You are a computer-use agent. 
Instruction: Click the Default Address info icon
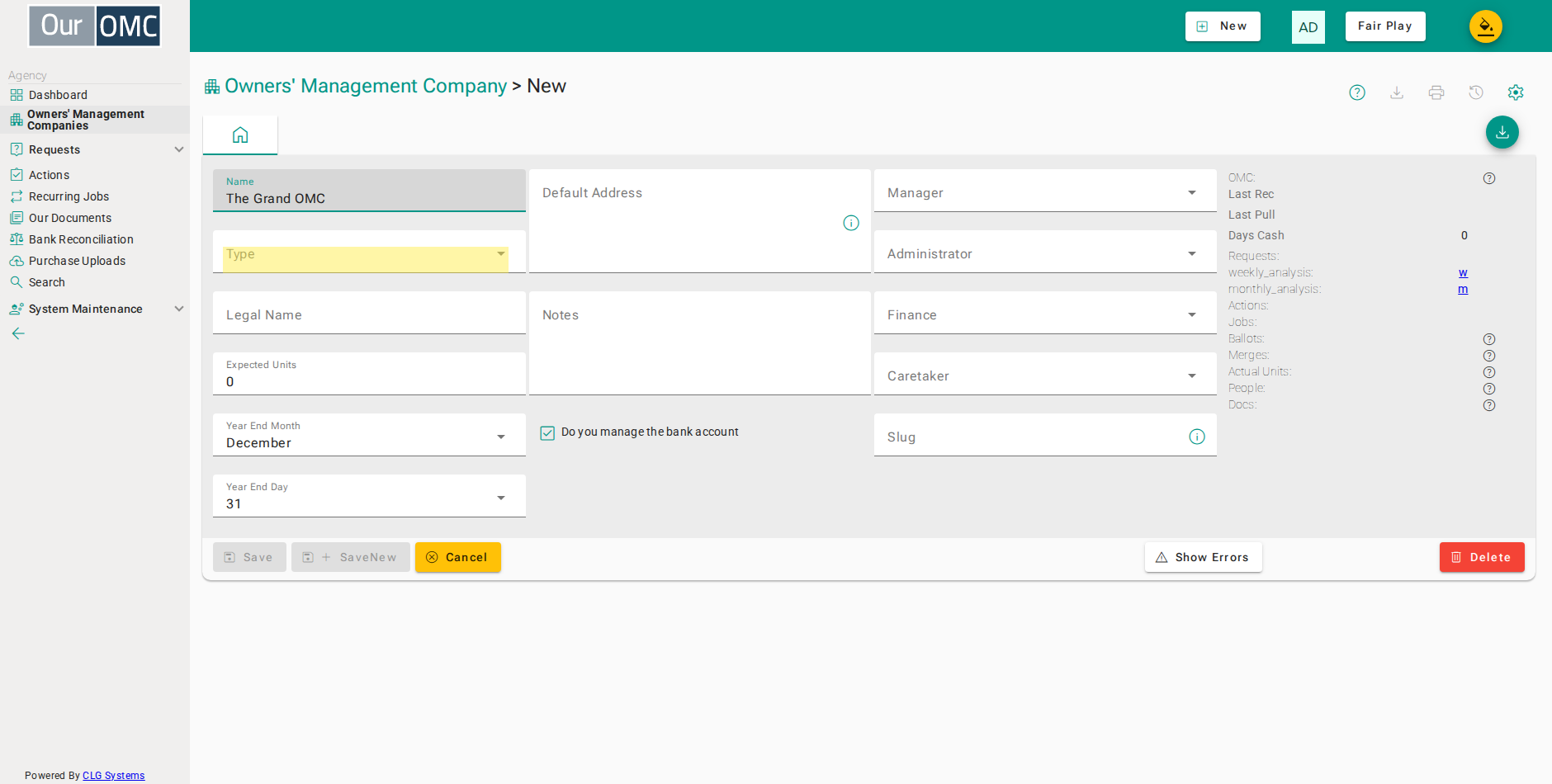(851, 223)
